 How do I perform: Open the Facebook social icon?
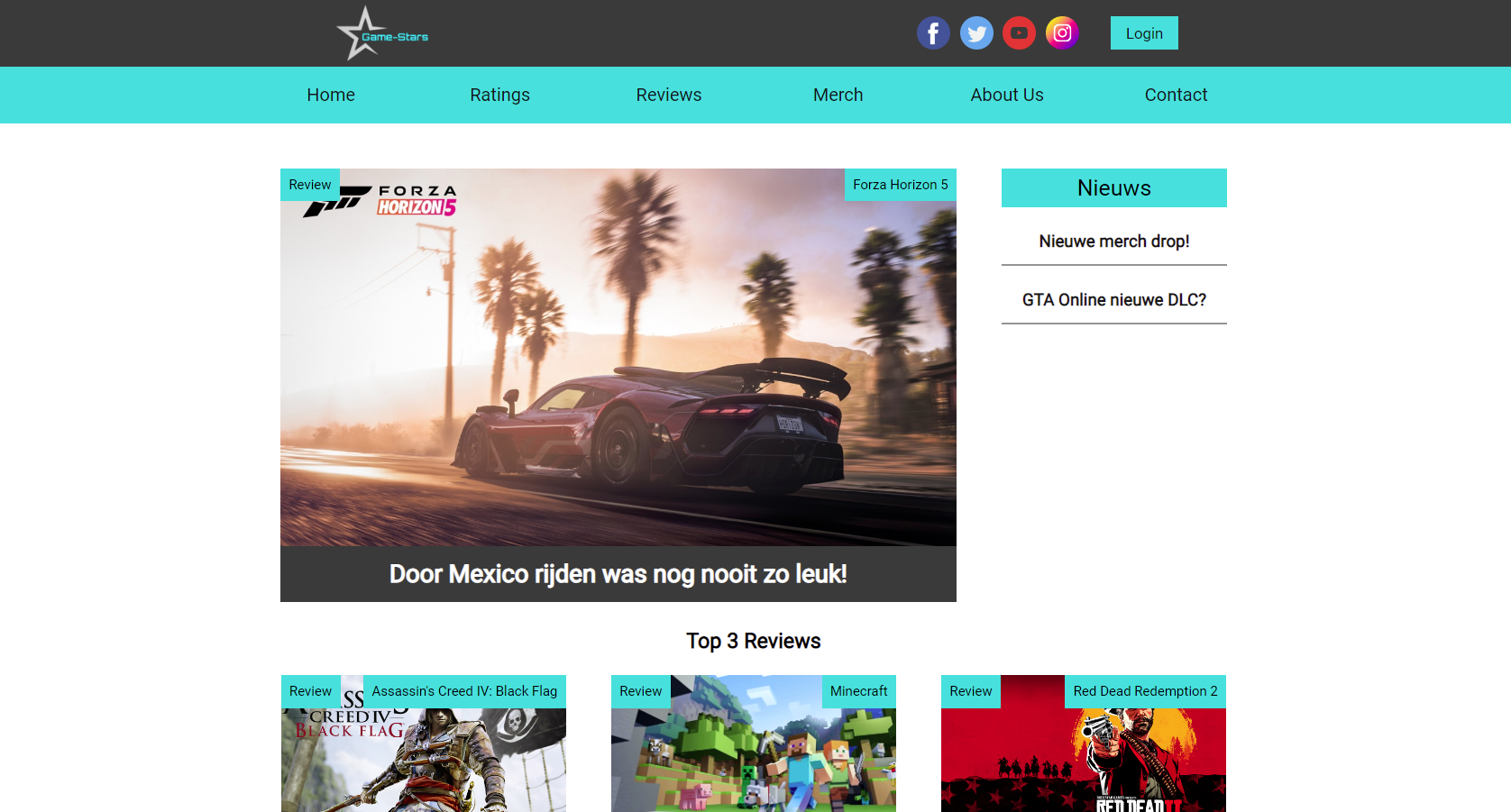(933, 33)
